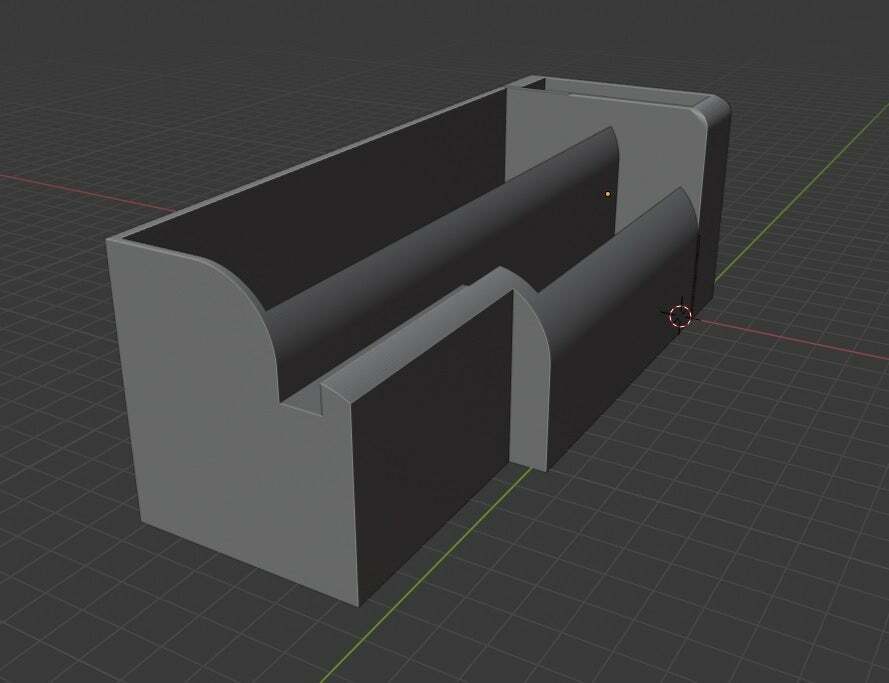This screenshot has height=683, width=889.
Task: Click the orange origin dot of the mesh
Action: 608,194
